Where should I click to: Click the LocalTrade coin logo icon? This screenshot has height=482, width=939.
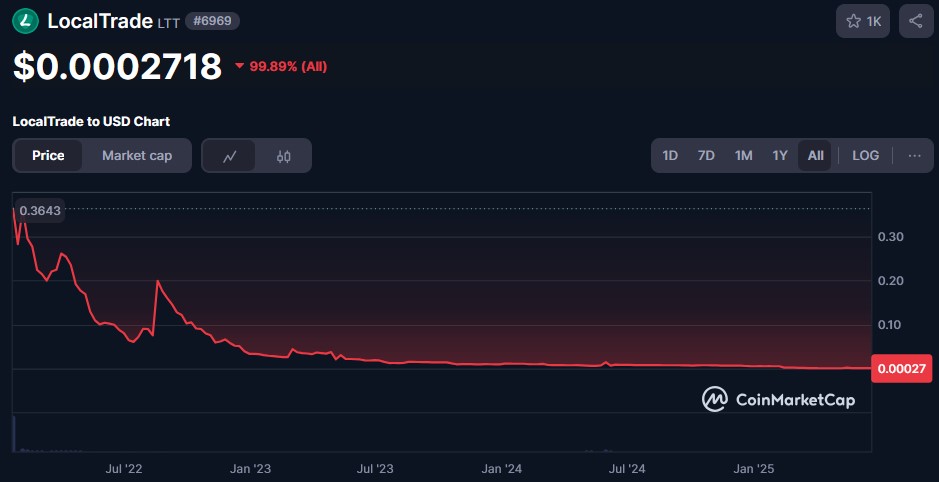click(25, 21)
